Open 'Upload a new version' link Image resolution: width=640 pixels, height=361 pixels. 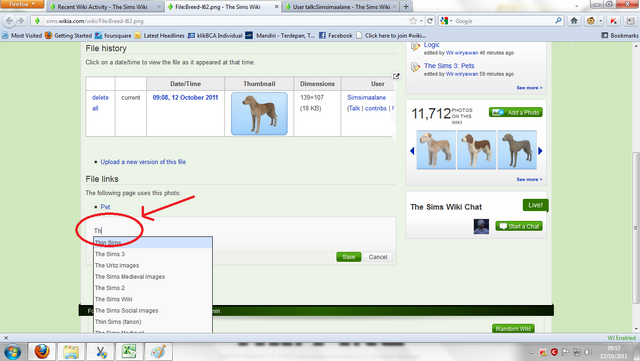143,162
